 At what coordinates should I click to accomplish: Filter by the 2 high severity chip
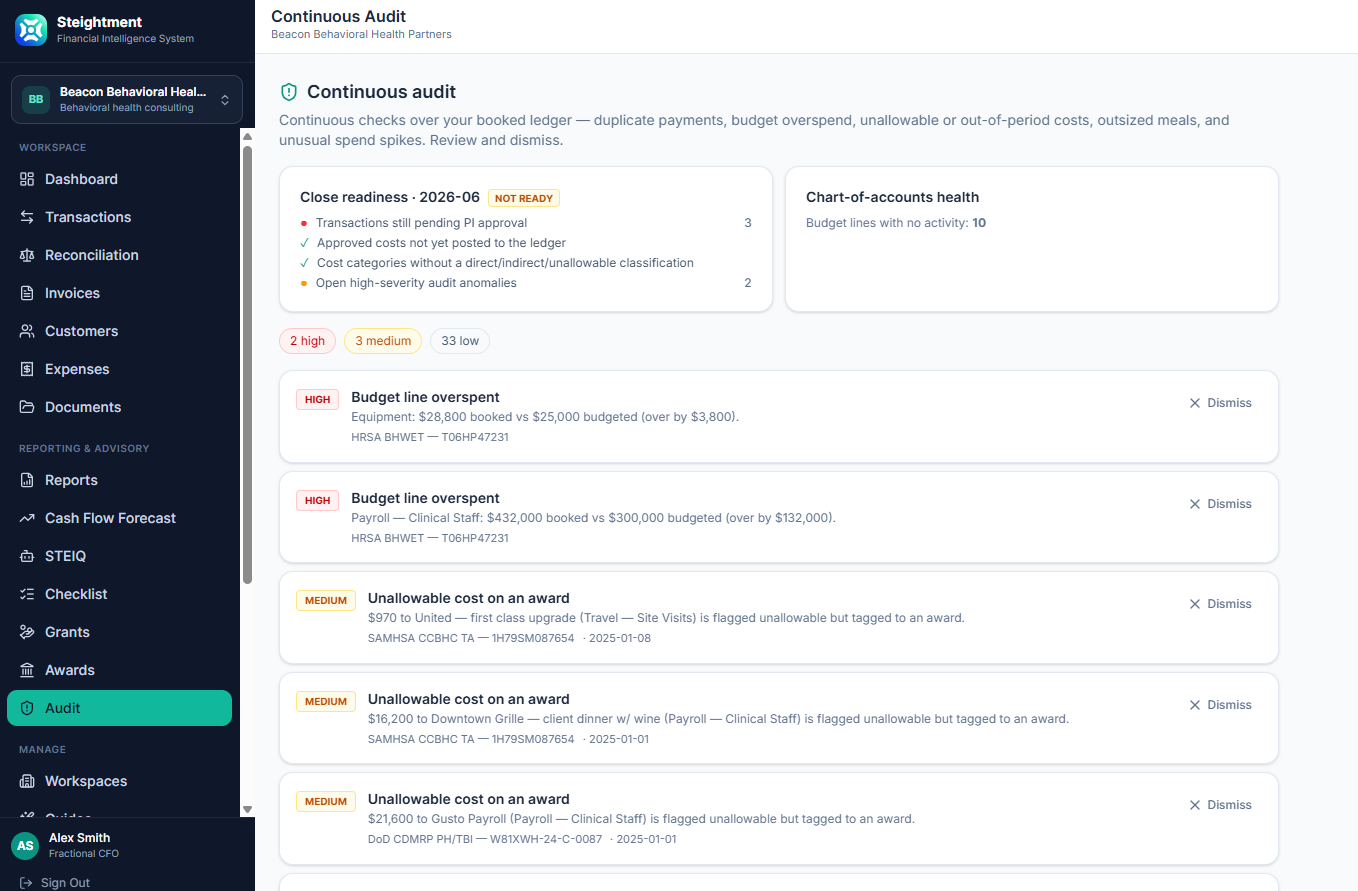(307, 341)
